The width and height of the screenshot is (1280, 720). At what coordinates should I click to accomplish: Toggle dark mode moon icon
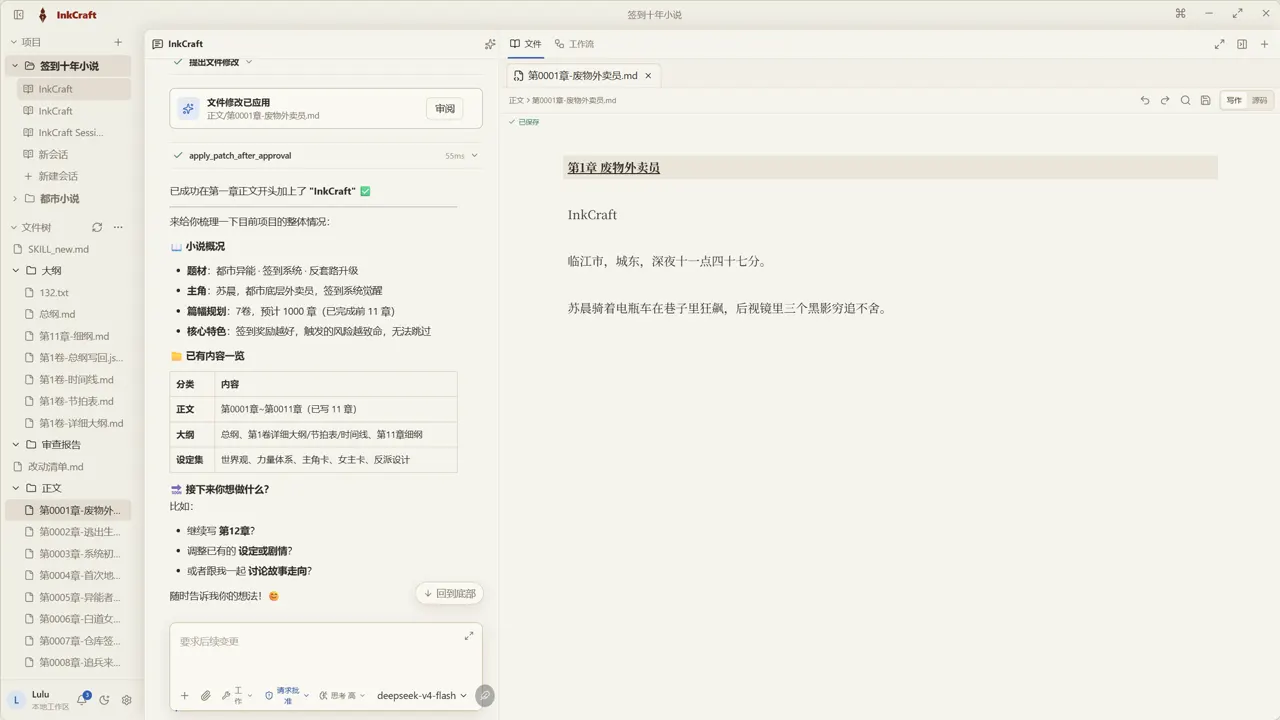point(105,700)
